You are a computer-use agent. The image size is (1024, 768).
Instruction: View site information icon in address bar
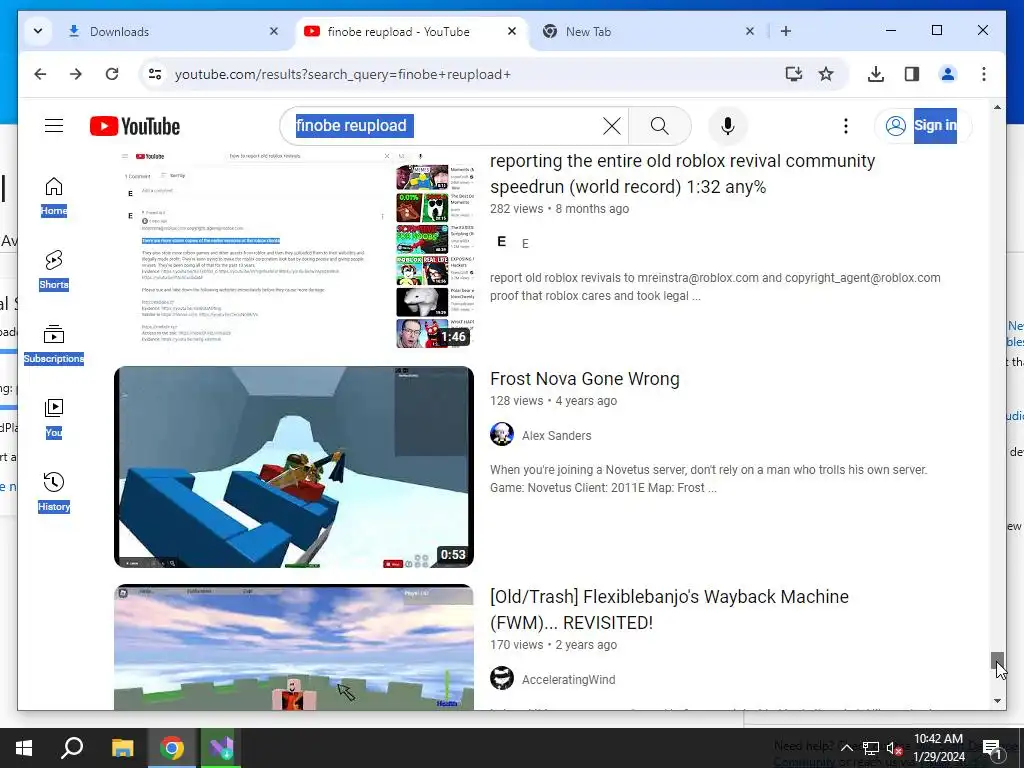tap(155, 74)
